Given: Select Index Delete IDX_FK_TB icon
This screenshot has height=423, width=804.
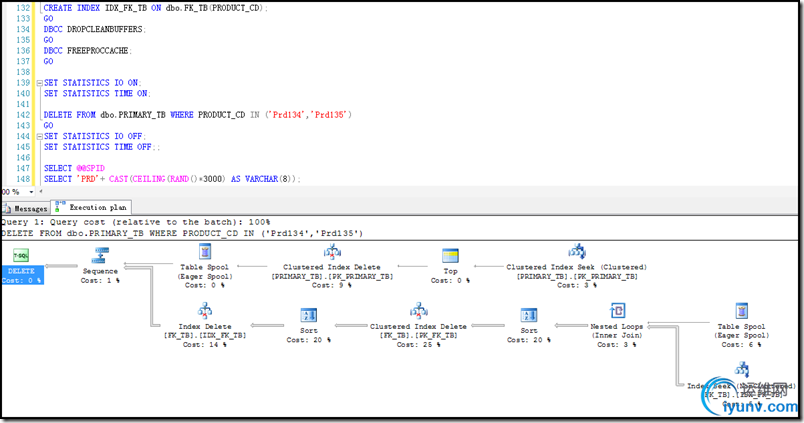Looking at the screenshot, I should pos(205,311).
